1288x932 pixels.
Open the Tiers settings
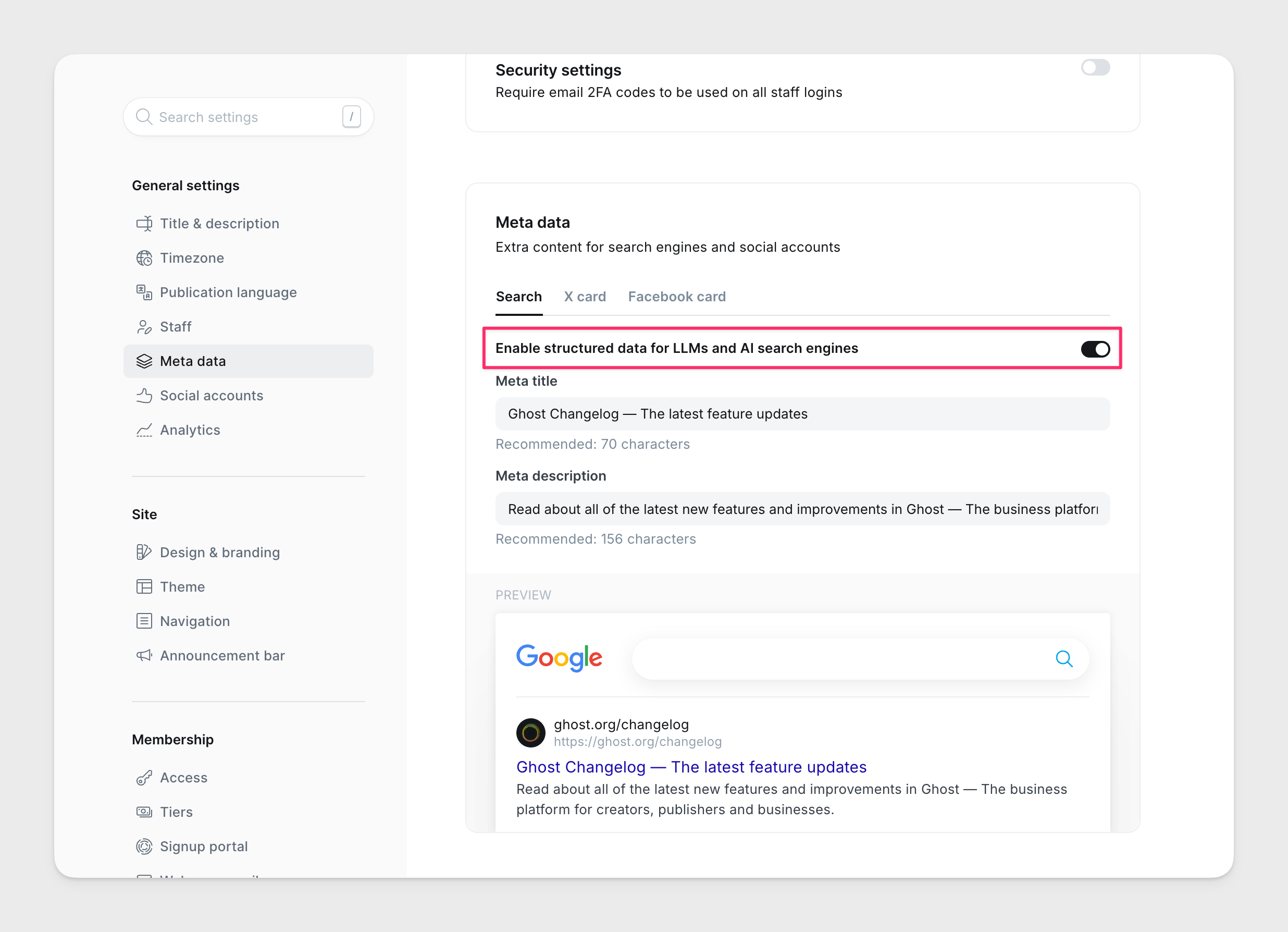(x=248, y=812)
